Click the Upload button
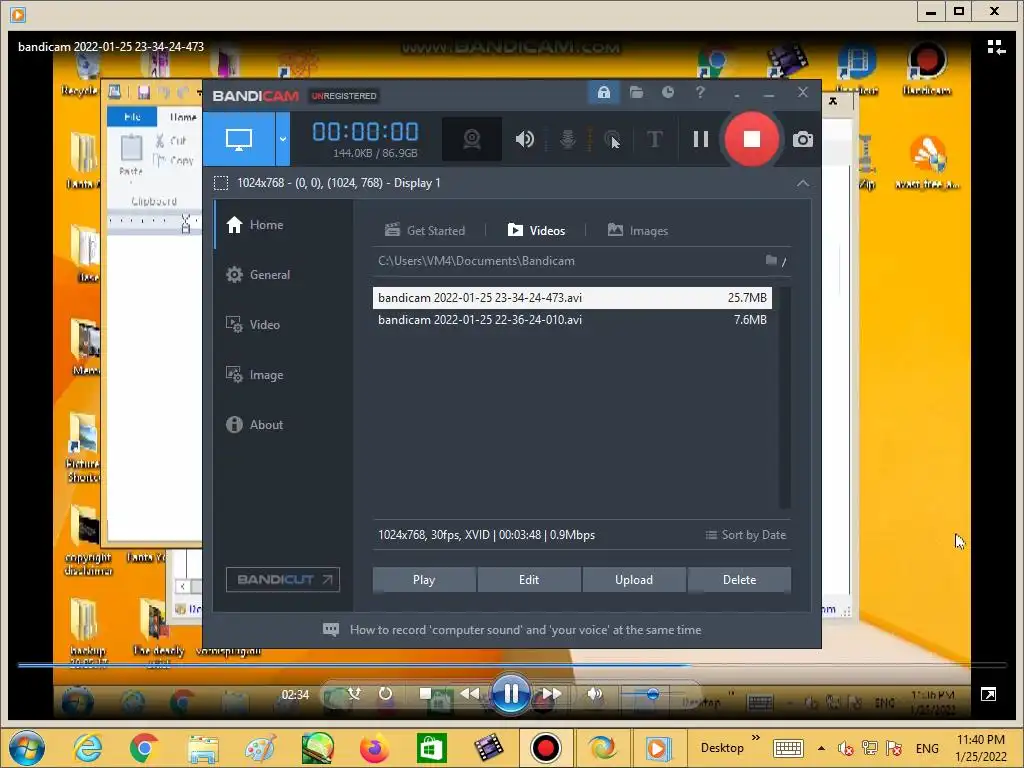1024x768 pixels. (634, 580)
